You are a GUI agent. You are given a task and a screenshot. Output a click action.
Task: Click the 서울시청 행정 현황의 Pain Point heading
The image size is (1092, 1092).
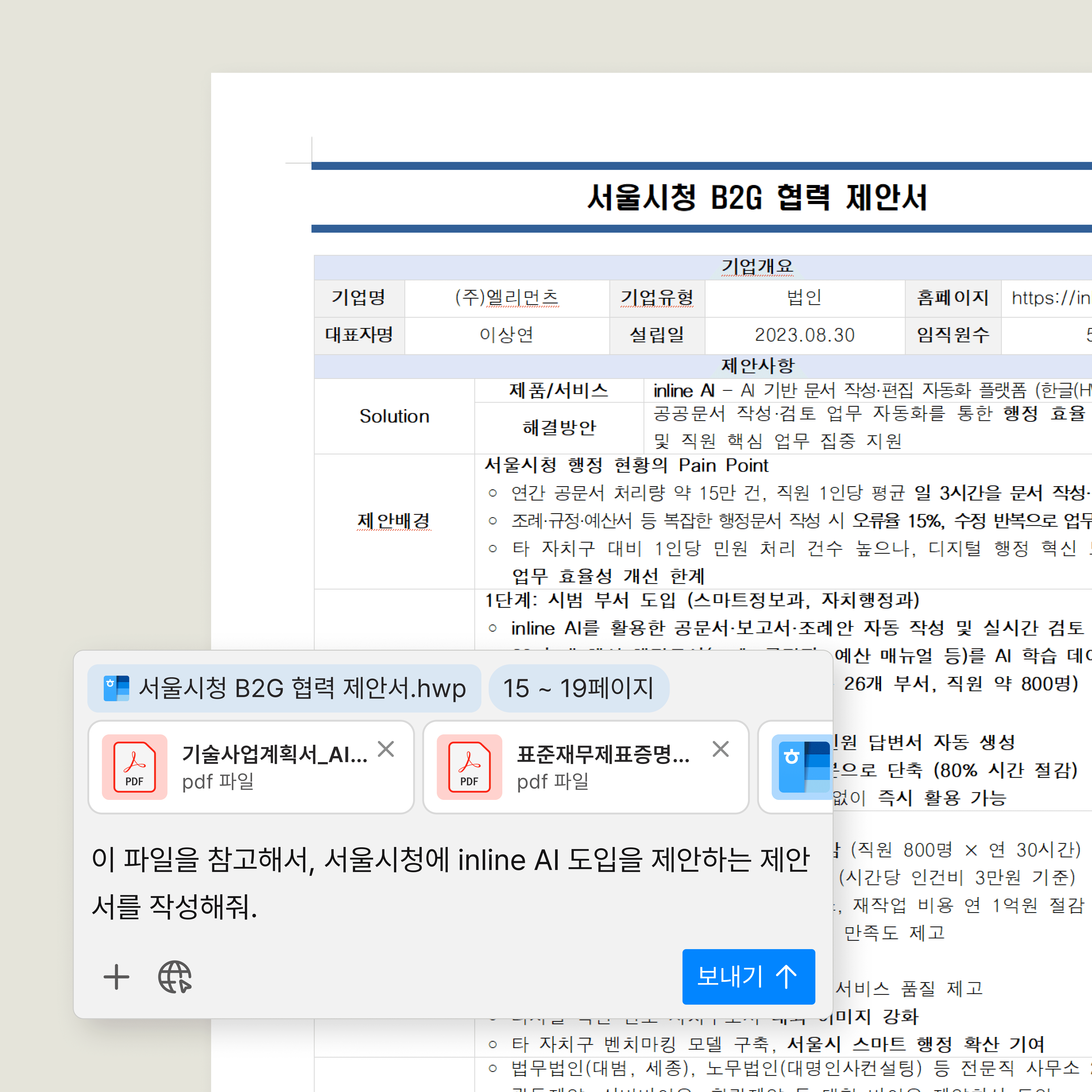click(x=626, y=465)
